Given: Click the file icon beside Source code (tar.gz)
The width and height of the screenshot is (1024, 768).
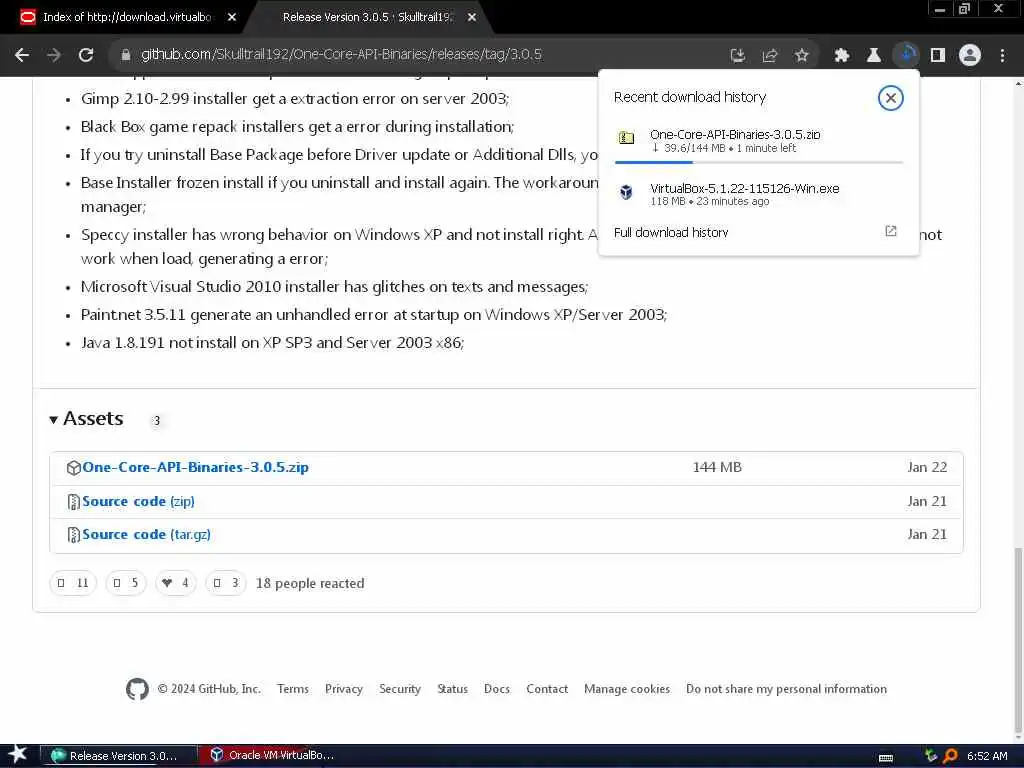Looking at the screenshot, I should (74, 535).
